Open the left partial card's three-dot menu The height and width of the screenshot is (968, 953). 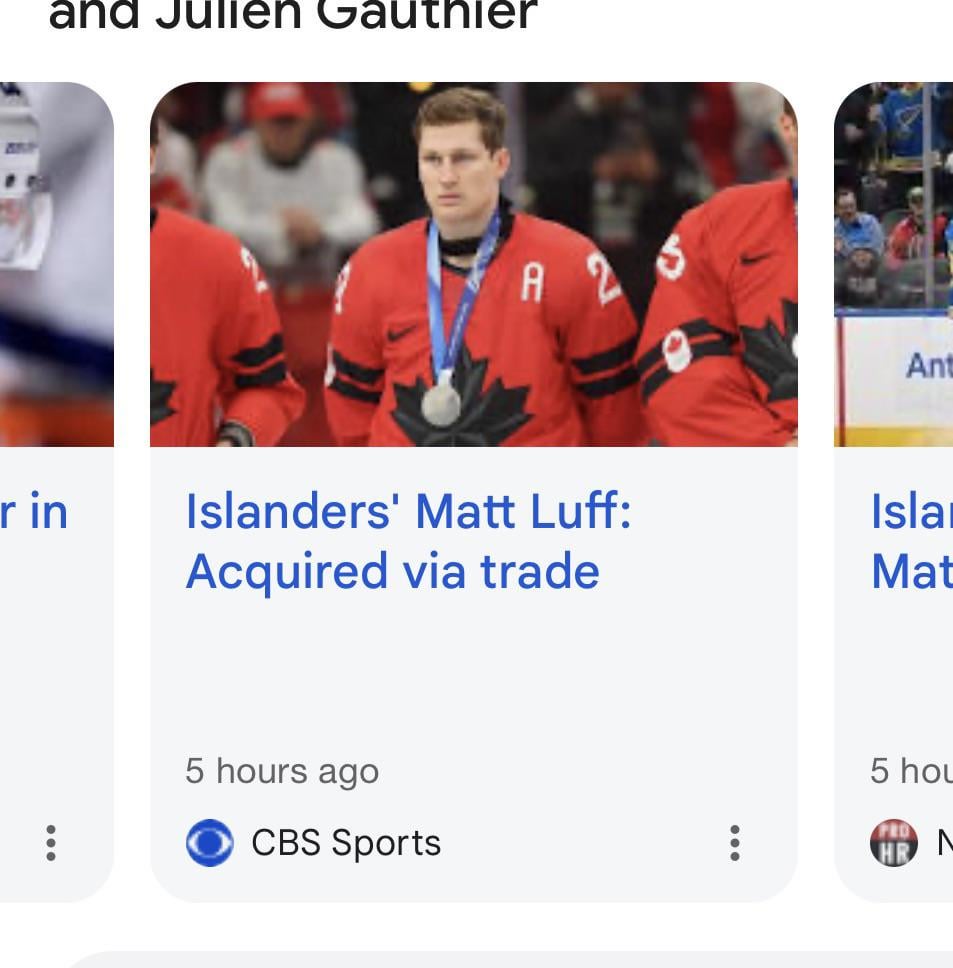[x=51, y=843]
